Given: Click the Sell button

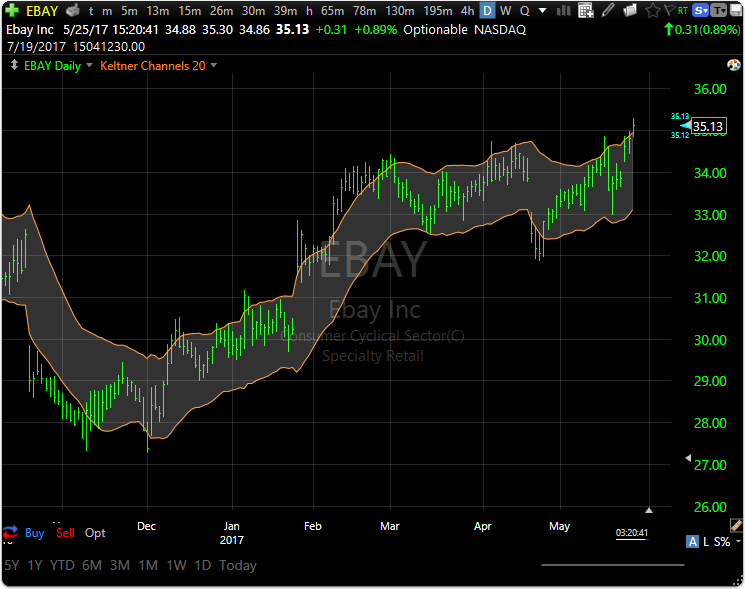Looking at the screenshot, I should [x=65, y=533].
